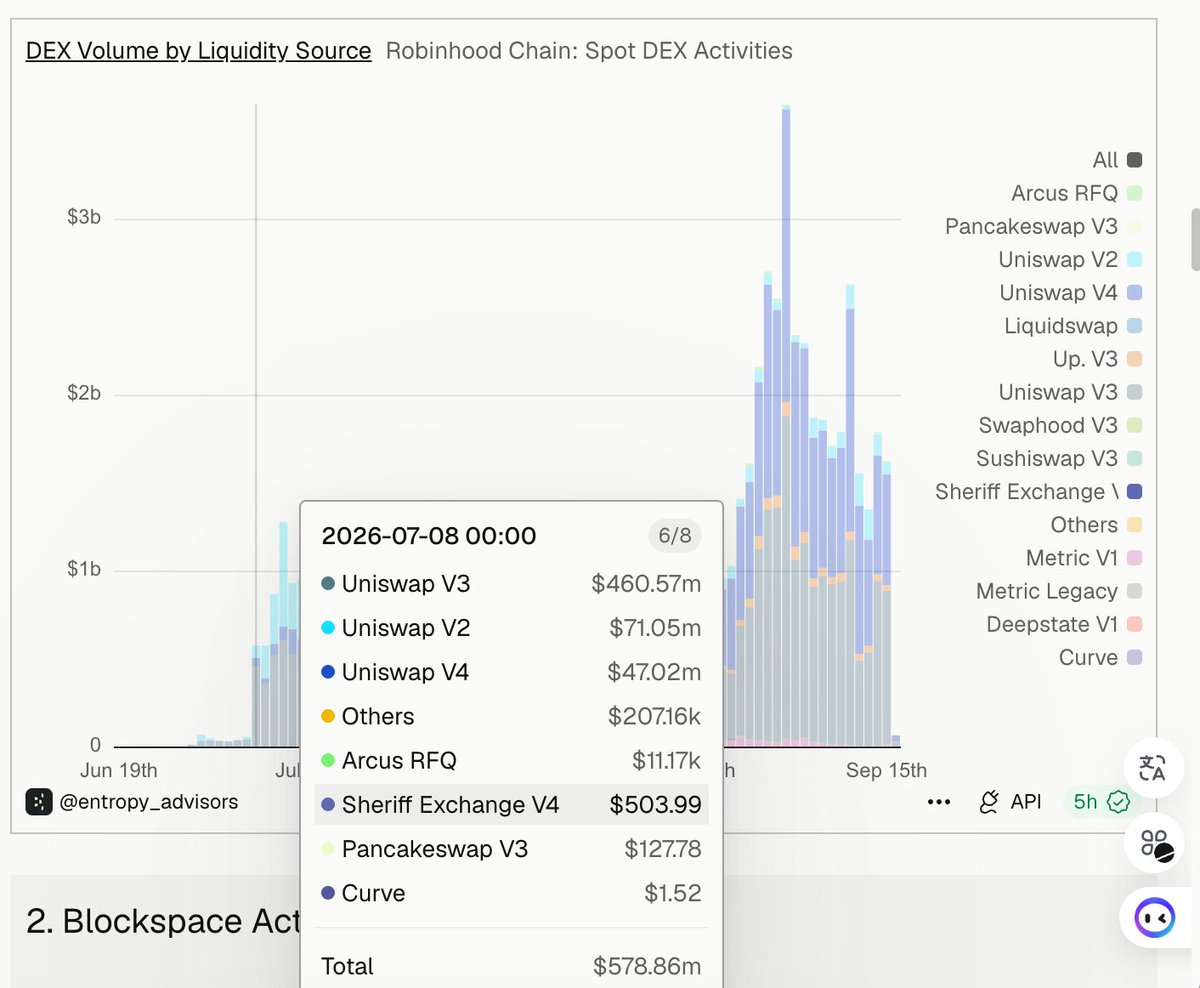The width and height of the screenshot is (1200, 988).
Task: Toggle Pancakeswap V3 in chart legend
Action: pyautogui.click(x=1043, y=226)
